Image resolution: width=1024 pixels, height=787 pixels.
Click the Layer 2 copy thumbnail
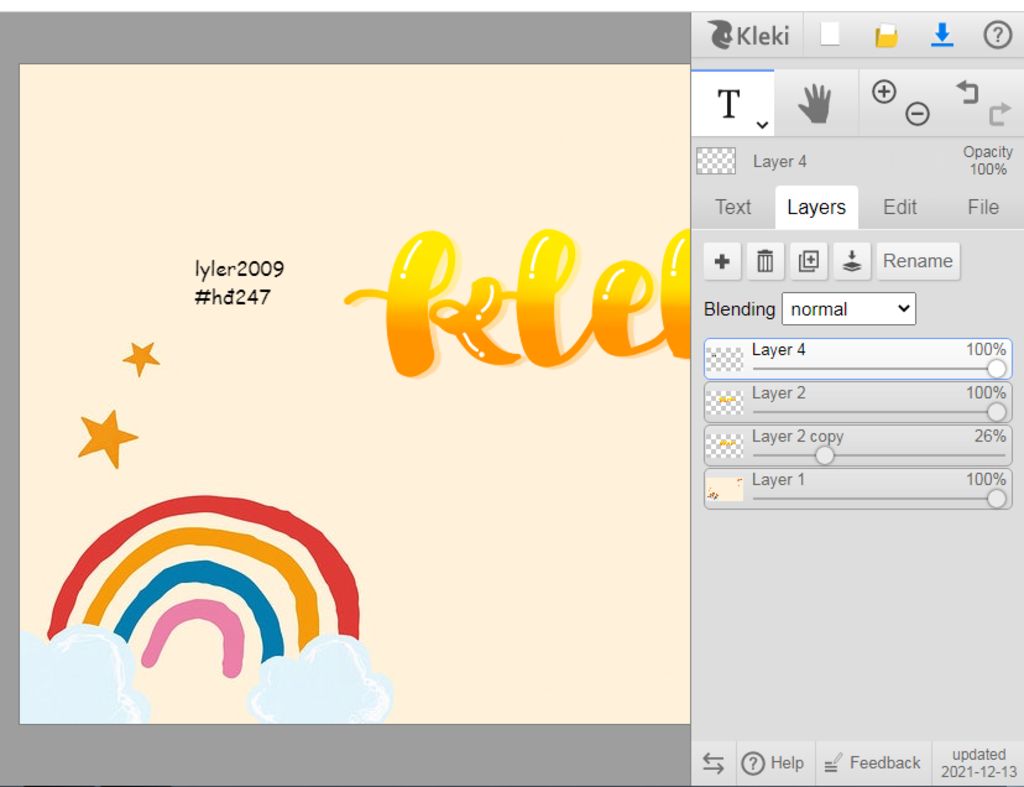[725, 446]
